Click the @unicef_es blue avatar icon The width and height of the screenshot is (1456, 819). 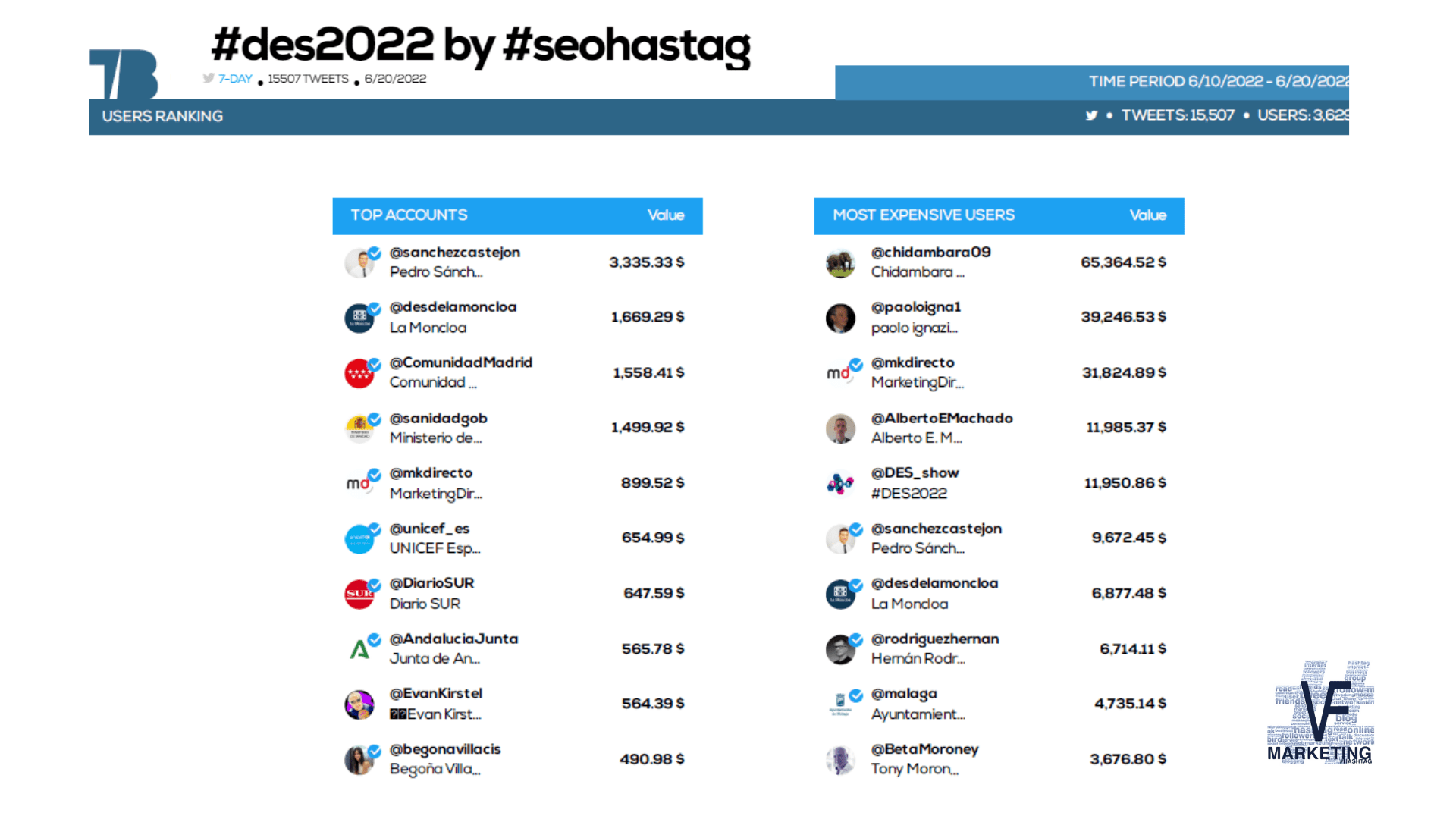(359, 539)
